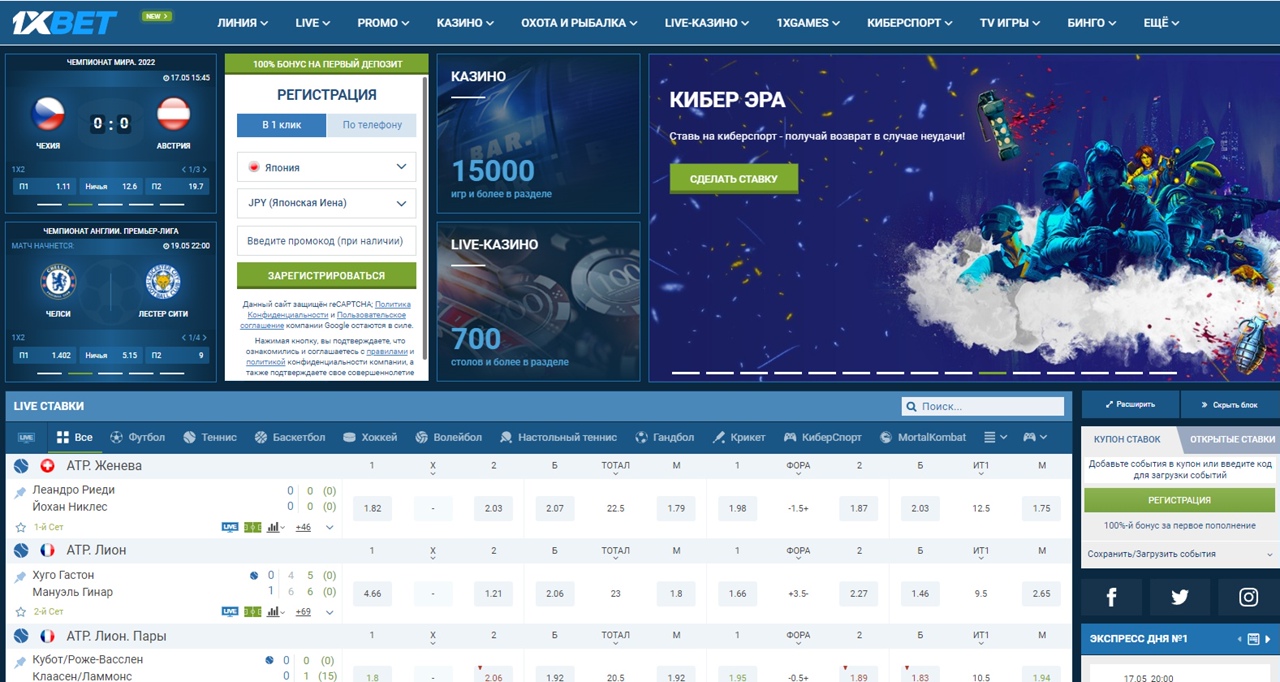Select the П1 1.402 odds for Челси
Screen dimensions: 1280x682
pyautogui.click(x=44, y=355)
